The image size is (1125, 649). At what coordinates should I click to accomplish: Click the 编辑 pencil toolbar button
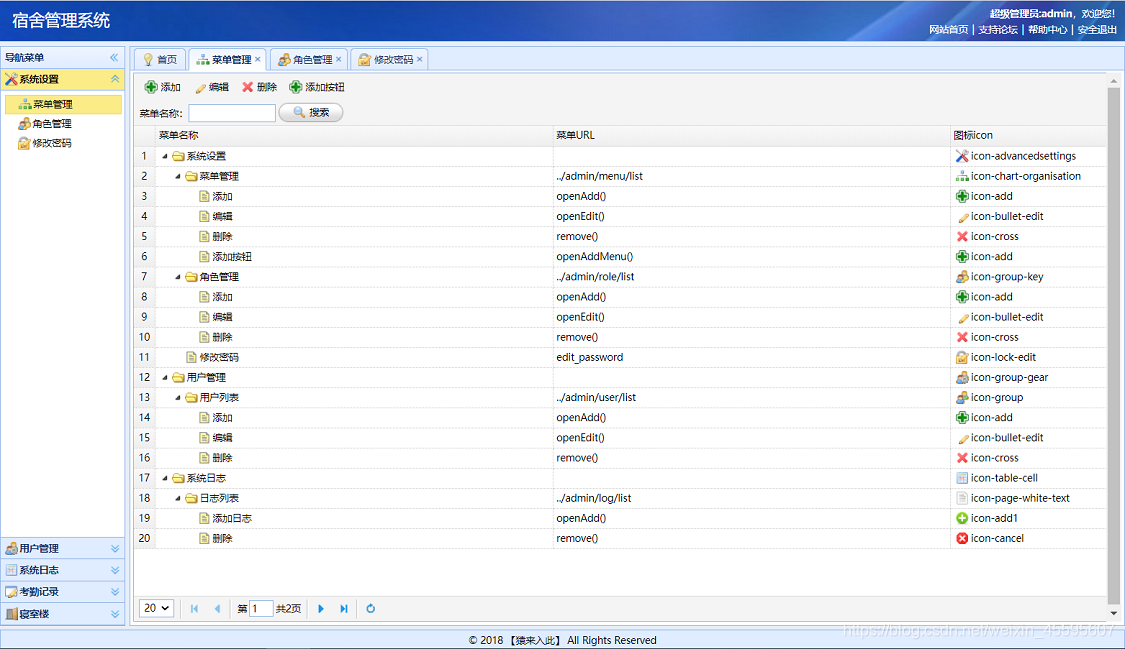212,87
